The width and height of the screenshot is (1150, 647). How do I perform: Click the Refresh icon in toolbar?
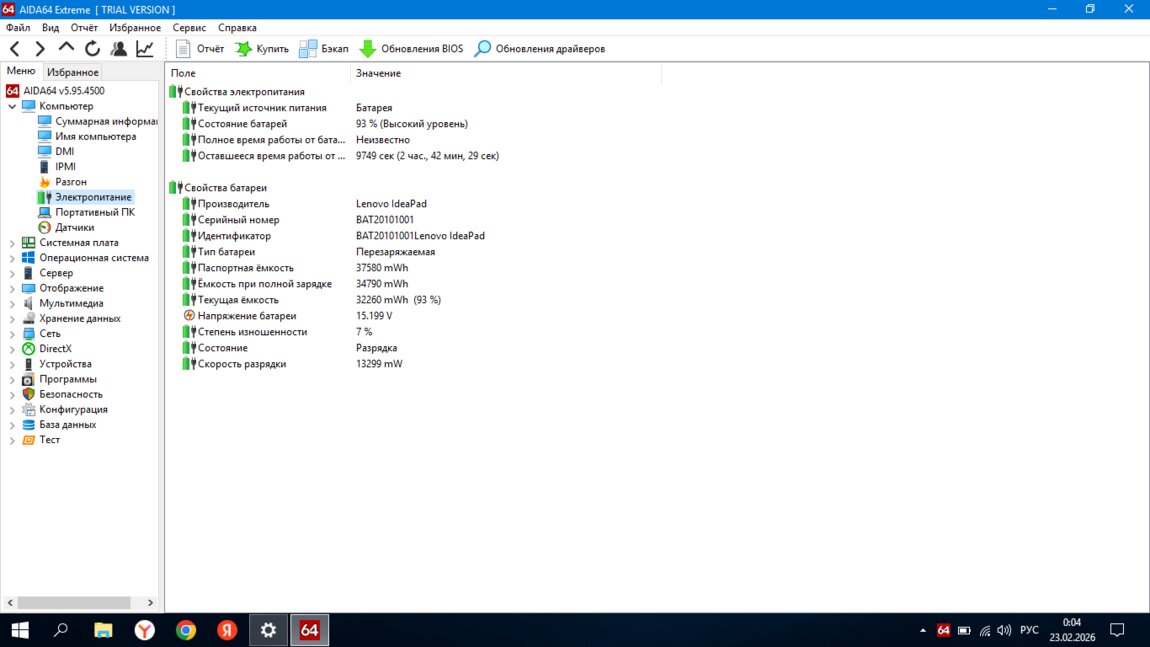(x=92, y=48)
